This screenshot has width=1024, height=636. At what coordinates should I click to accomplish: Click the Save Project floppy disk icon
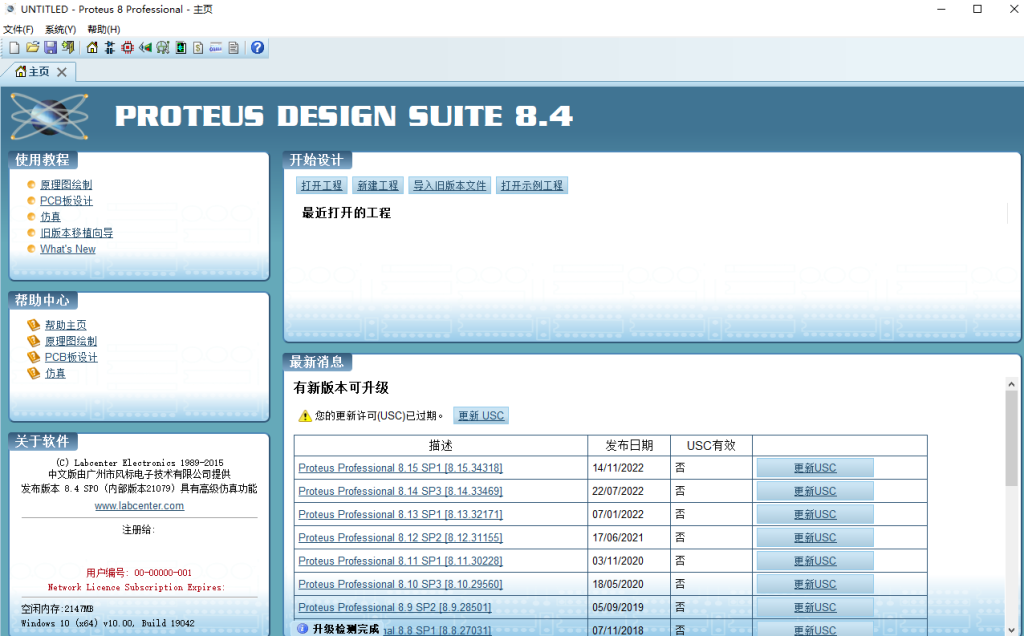pos(50,48)
